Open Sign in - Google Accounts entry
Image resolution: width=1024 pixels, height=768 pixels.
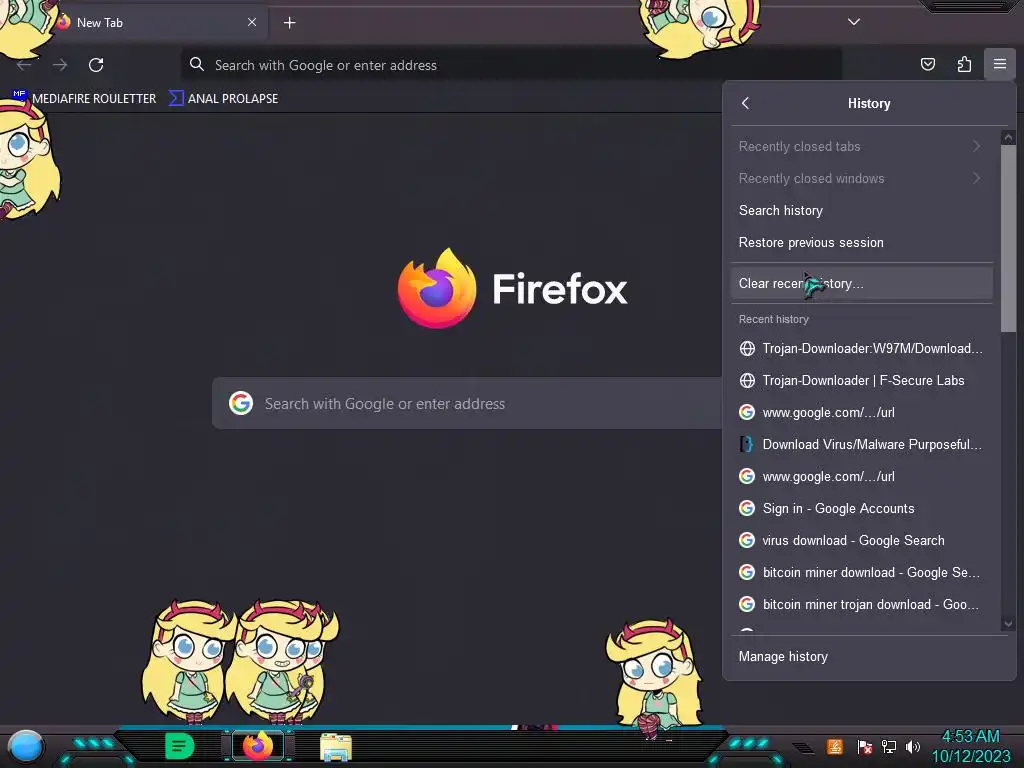(861, 508)
